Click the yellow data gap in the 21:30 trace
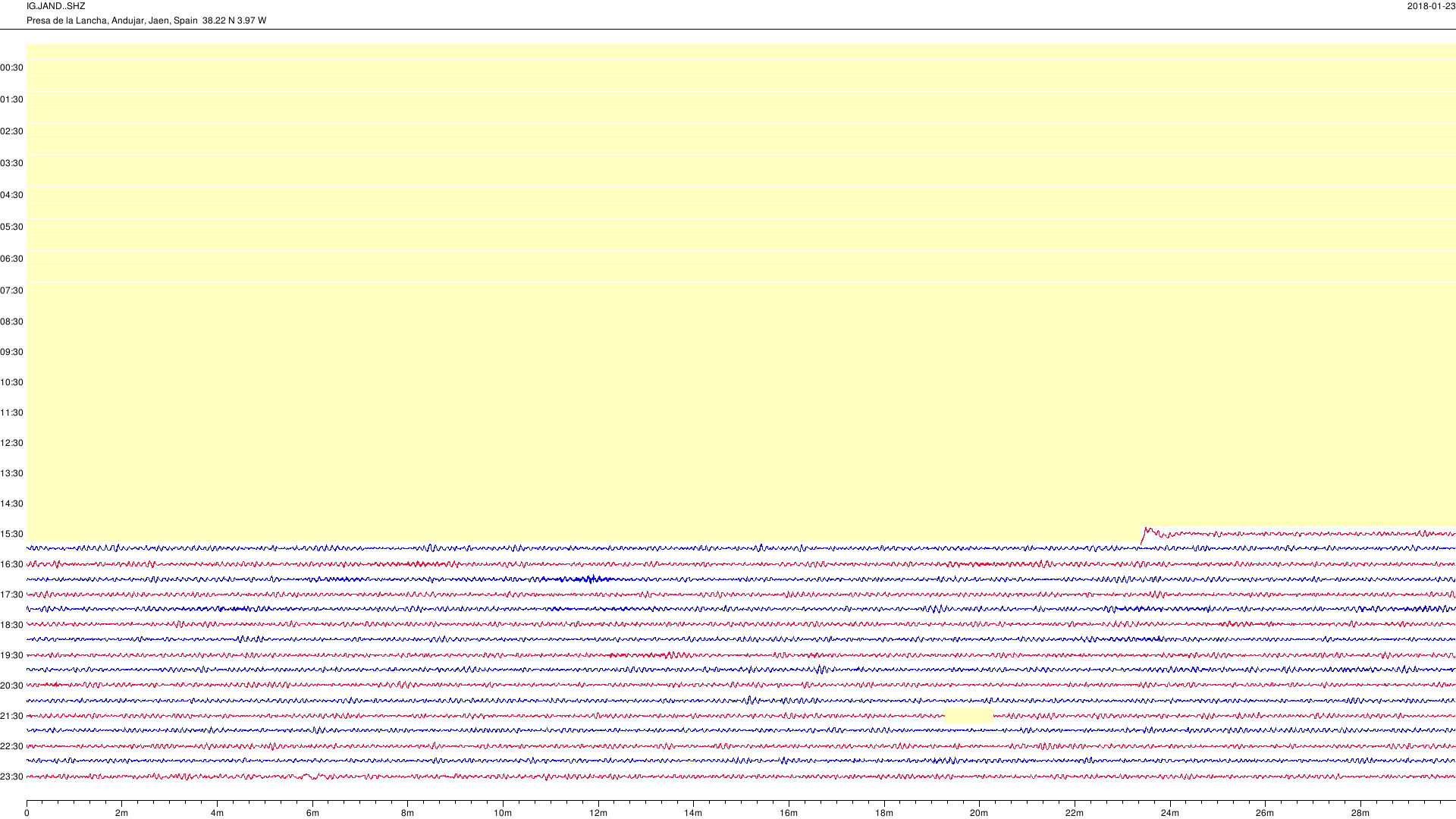1456x819 pixels. click(x=968, y=716)
